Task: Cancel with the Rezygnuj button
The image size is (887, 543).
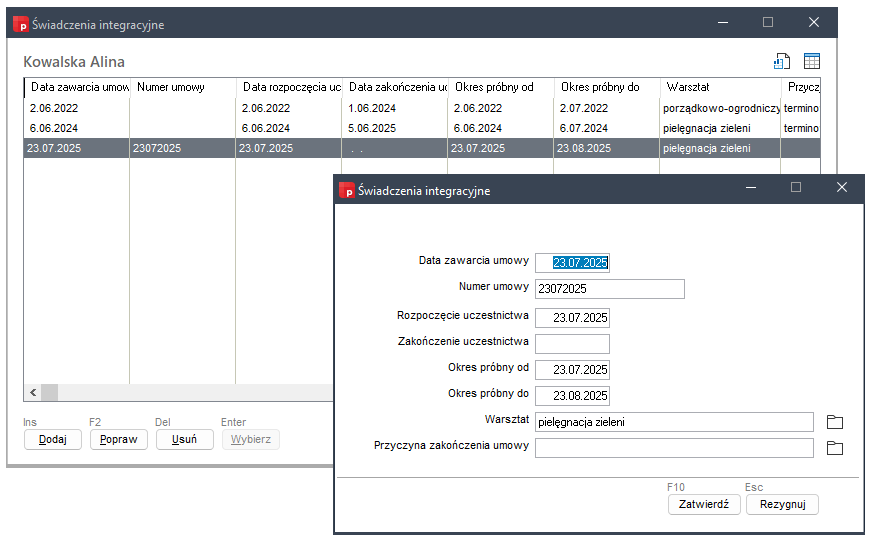Action: tap(782, 505)
